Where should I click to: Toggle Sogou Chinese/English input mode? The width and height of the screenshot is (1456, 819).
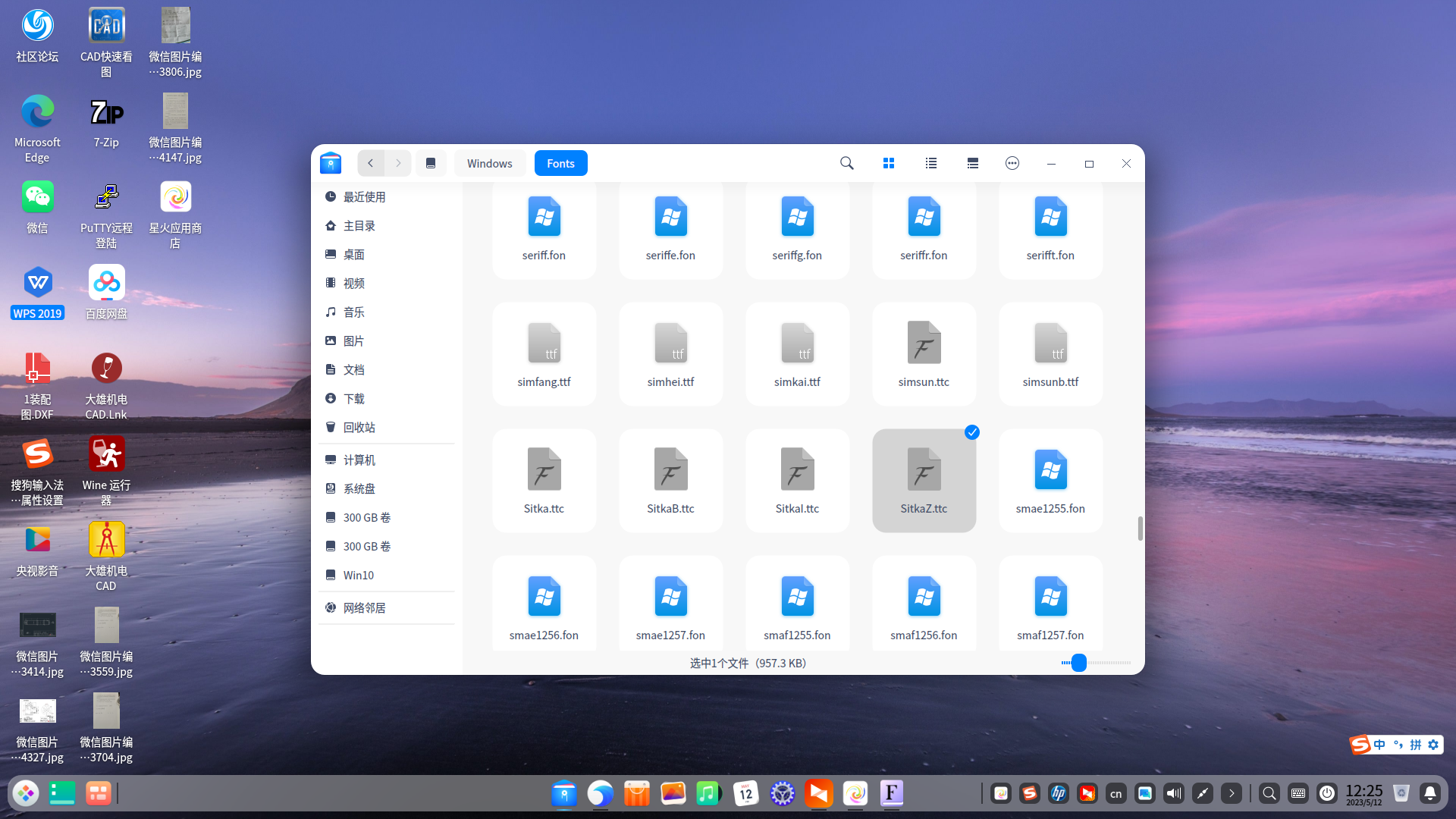click(1379, 745)
